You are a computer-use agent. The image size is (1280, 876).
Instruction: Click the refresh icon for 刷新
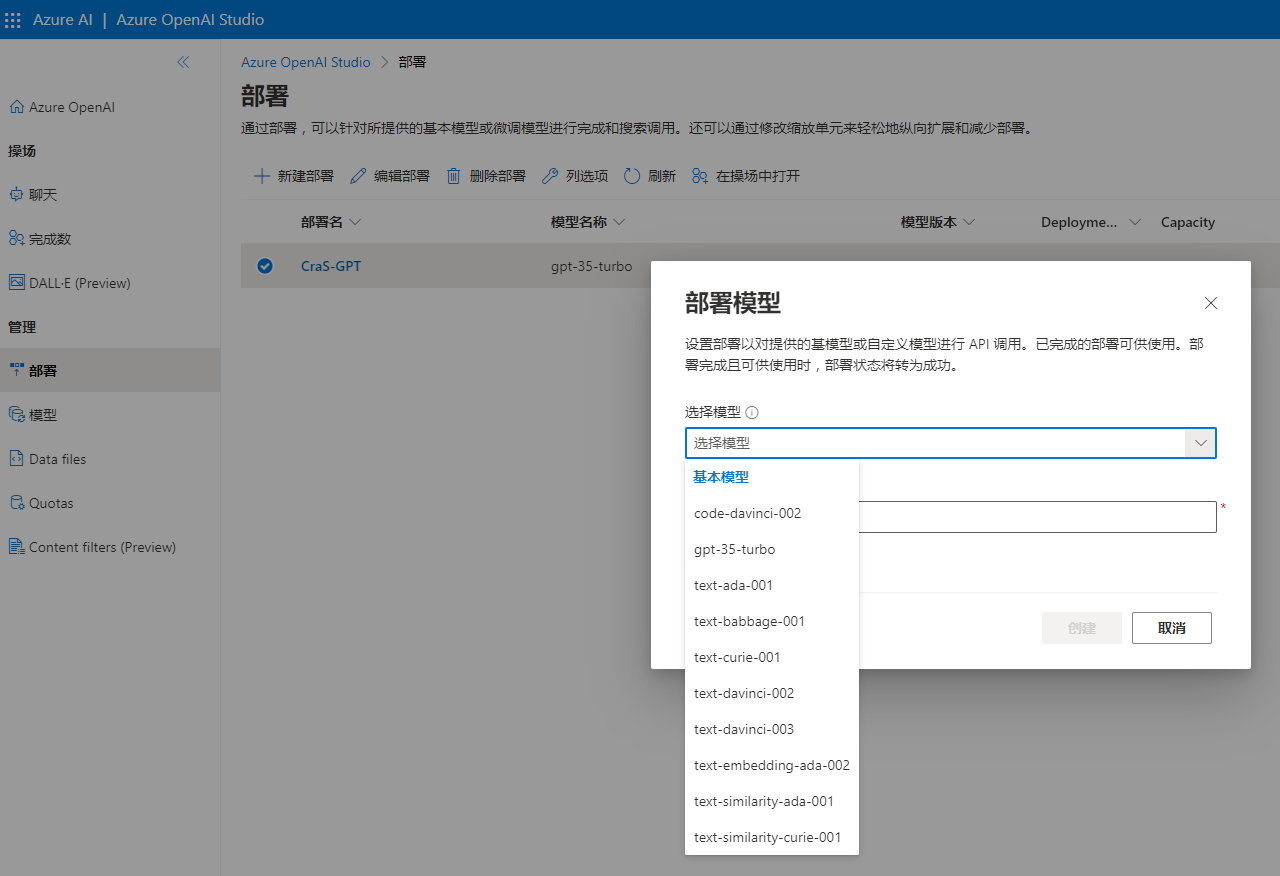coord(632,176)
